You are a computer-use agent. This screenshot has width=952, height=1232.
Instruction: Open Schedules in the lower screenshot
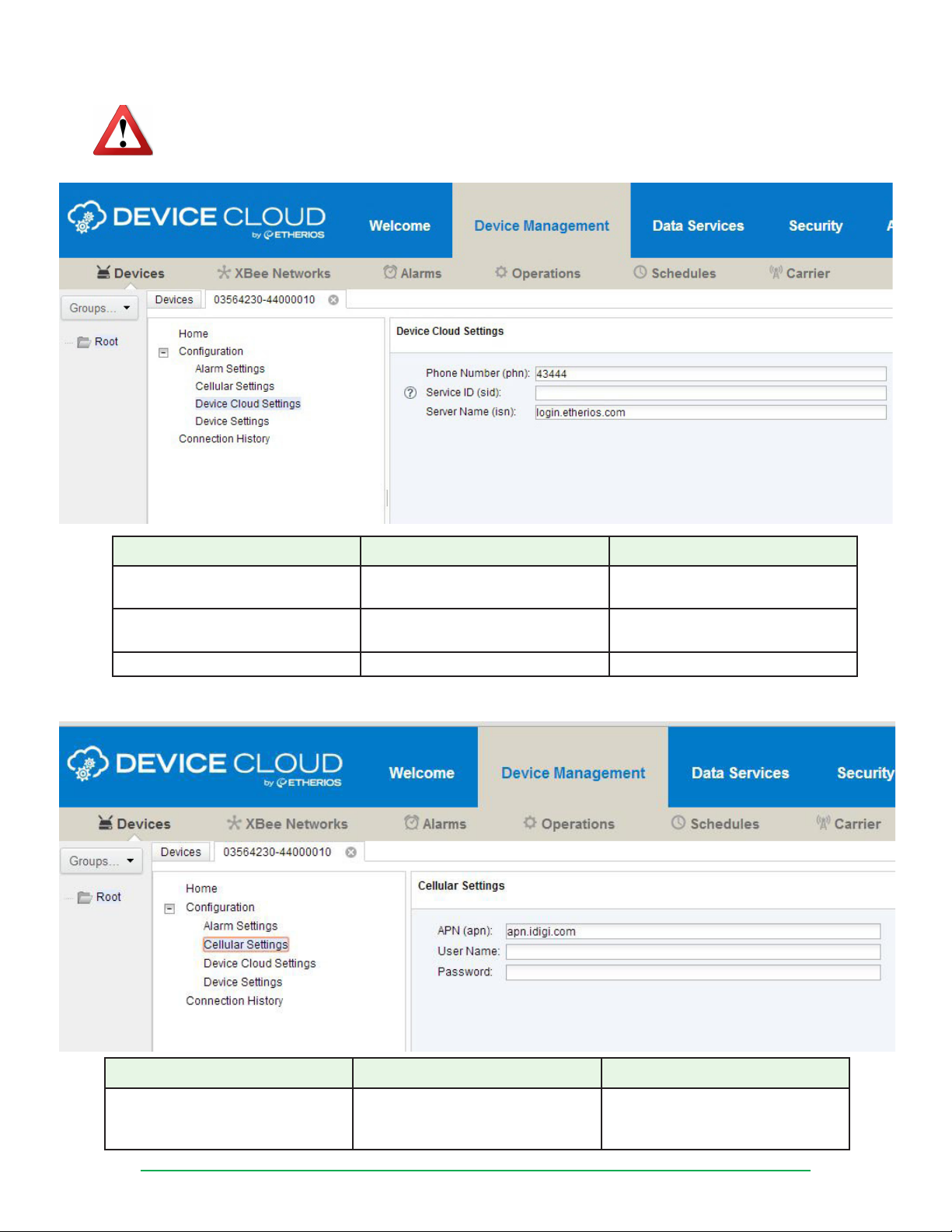(x=715, y=823)
